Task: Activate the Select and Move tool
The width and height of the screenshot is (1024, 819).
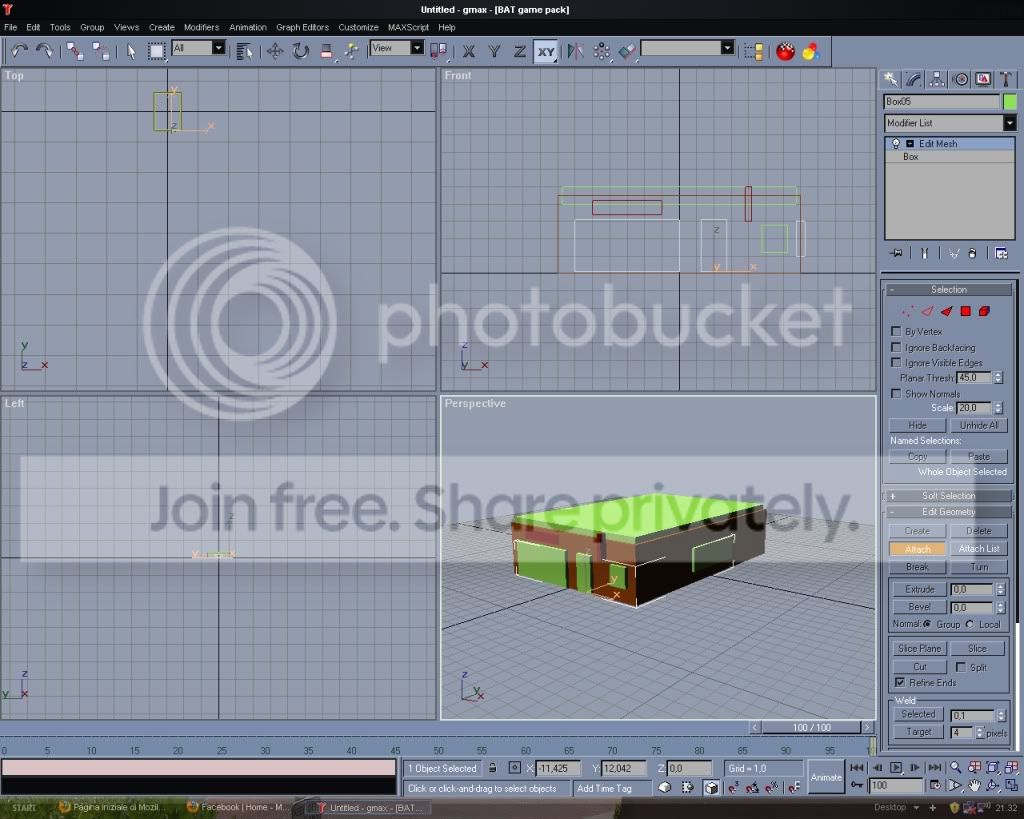Action: coord(275,51)
